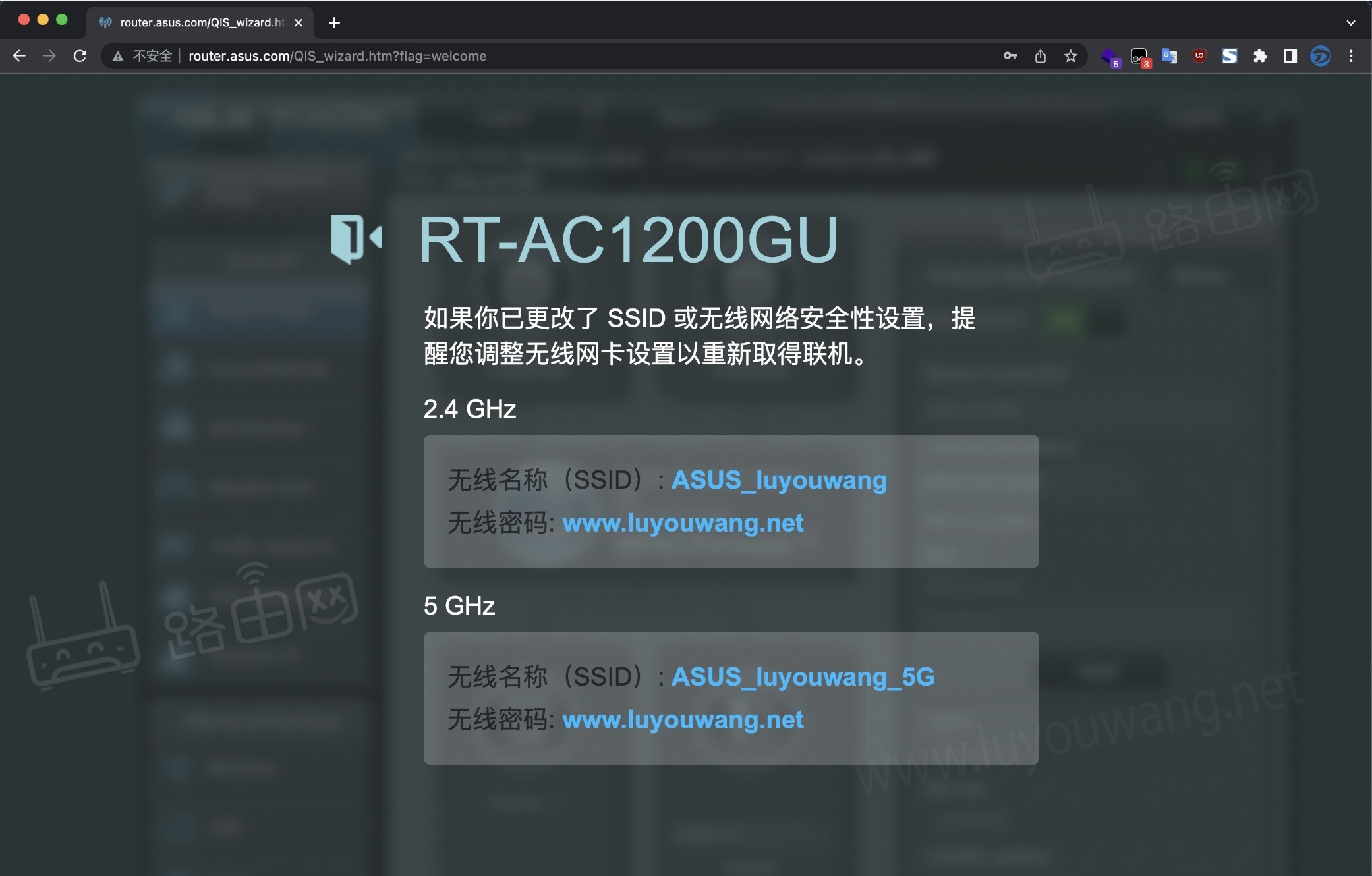The image size is (1372, 876).
Task: Open the share menu in the toolbar
Action: [x=1041, y=56]
